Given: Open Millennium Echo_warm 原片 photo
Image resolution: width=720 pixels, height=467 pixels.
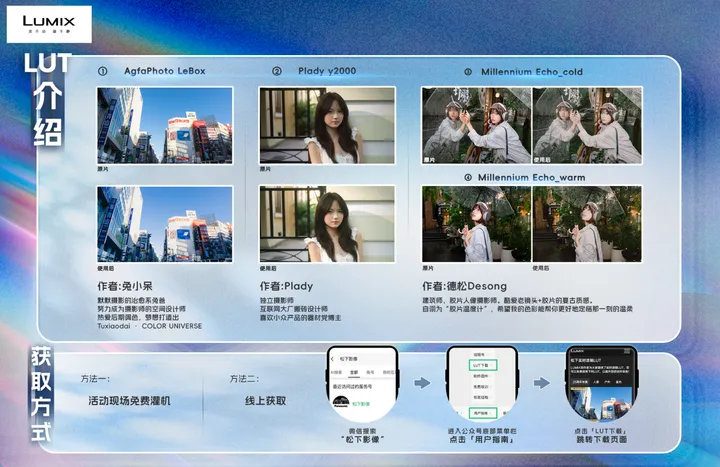Looking at the screenshot, I should click(x=476, y=224).
